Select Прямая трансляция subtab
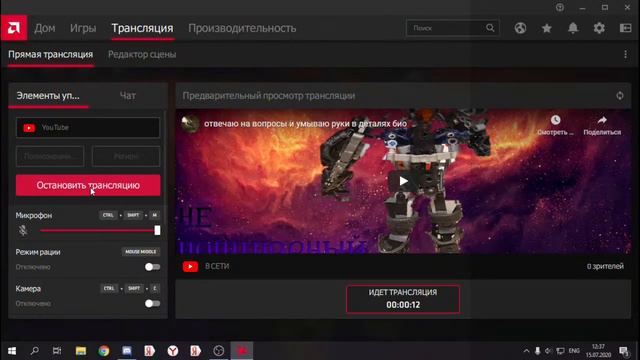This screenshot has width=640, height=360. tap(51, 54)
